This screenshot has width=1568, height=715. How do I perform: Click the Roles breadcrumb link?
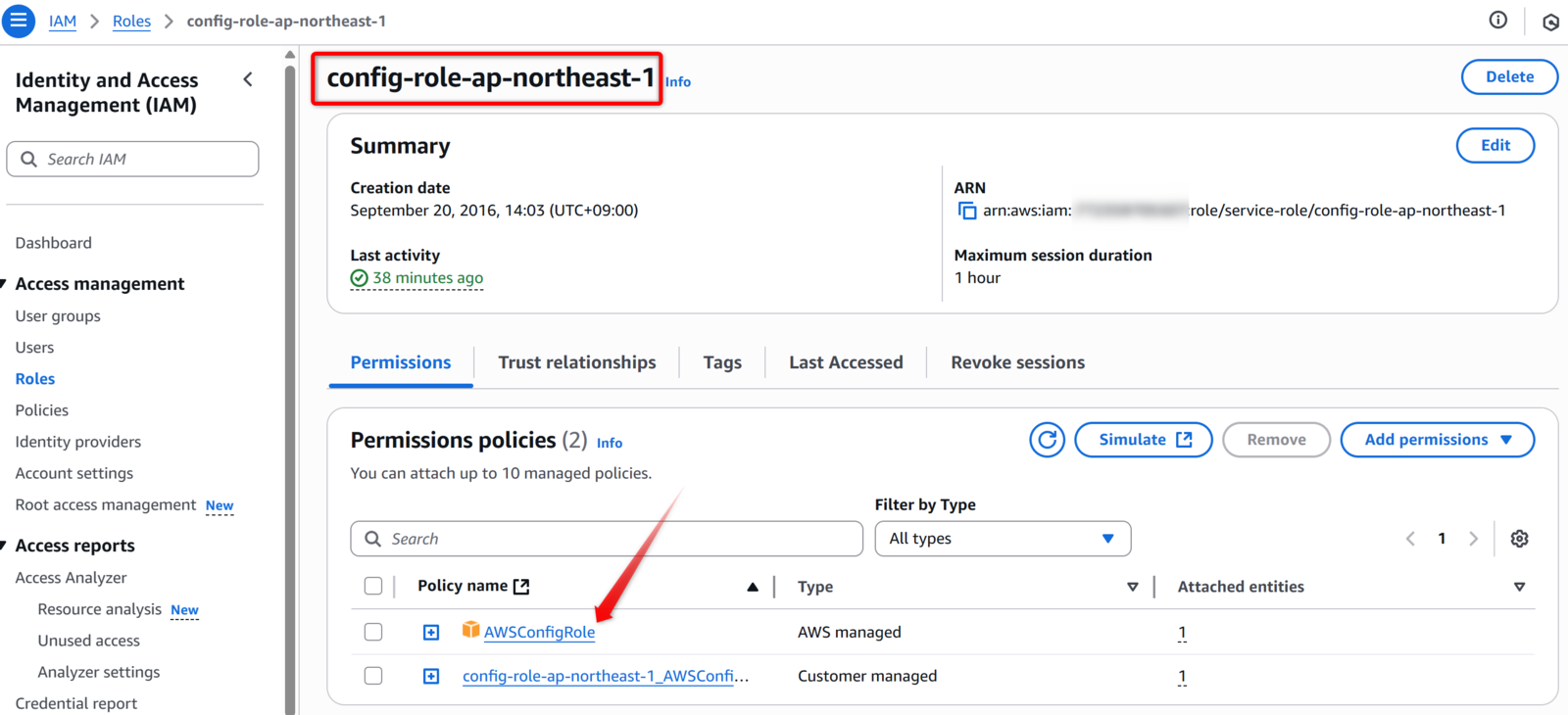point(131,21)
